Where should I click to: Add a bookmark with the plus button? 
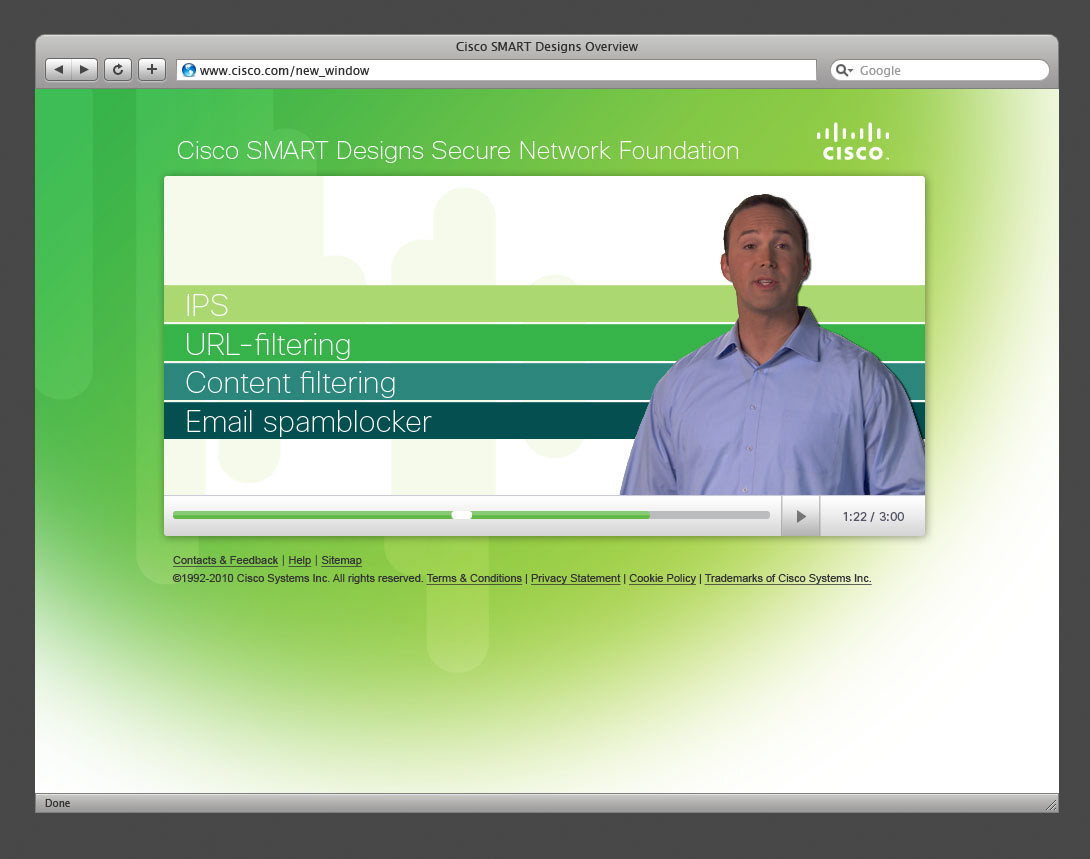click(x=152, y=69)
